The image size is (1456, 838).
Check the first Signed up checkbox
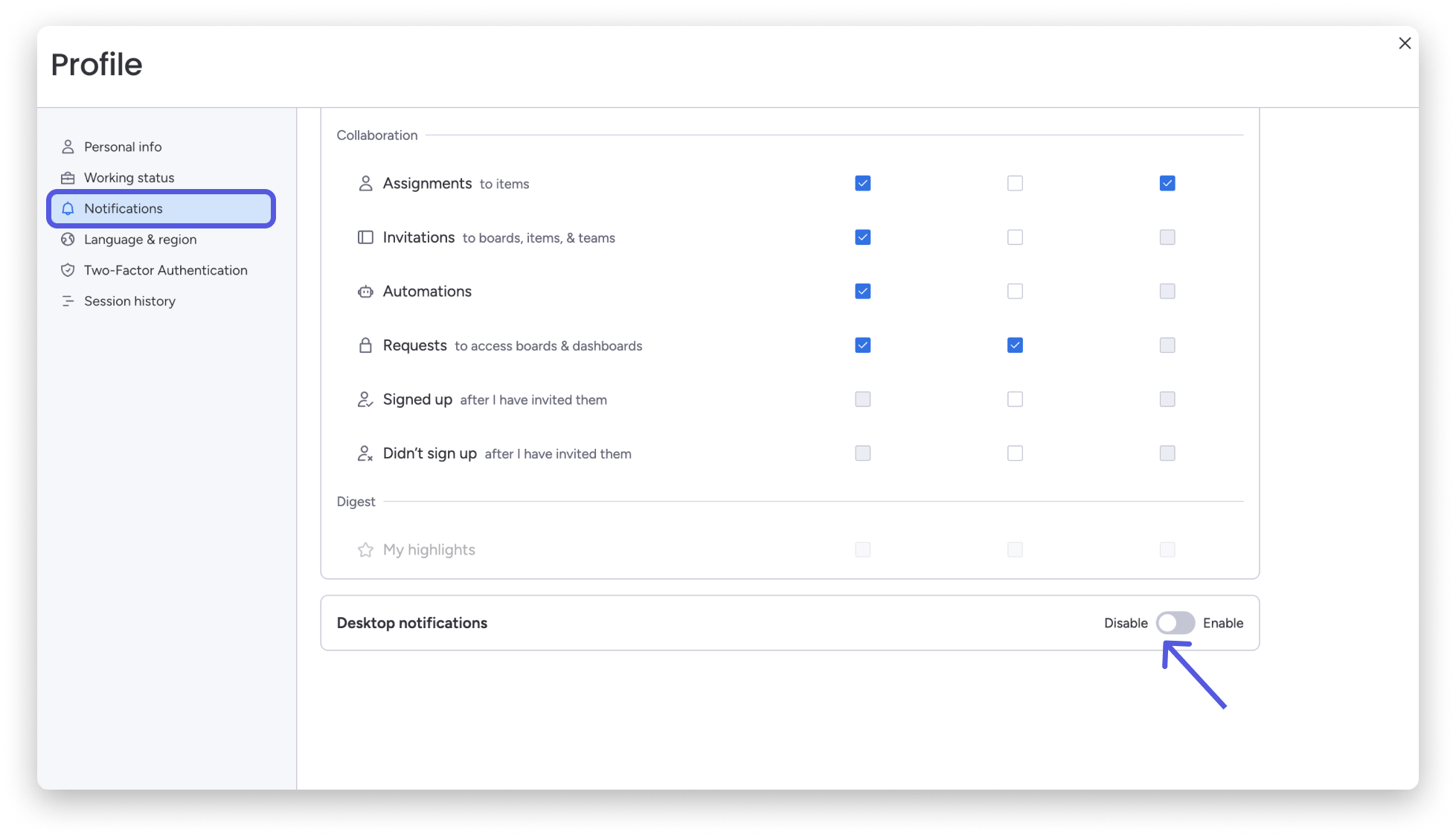tap(862, 399)
